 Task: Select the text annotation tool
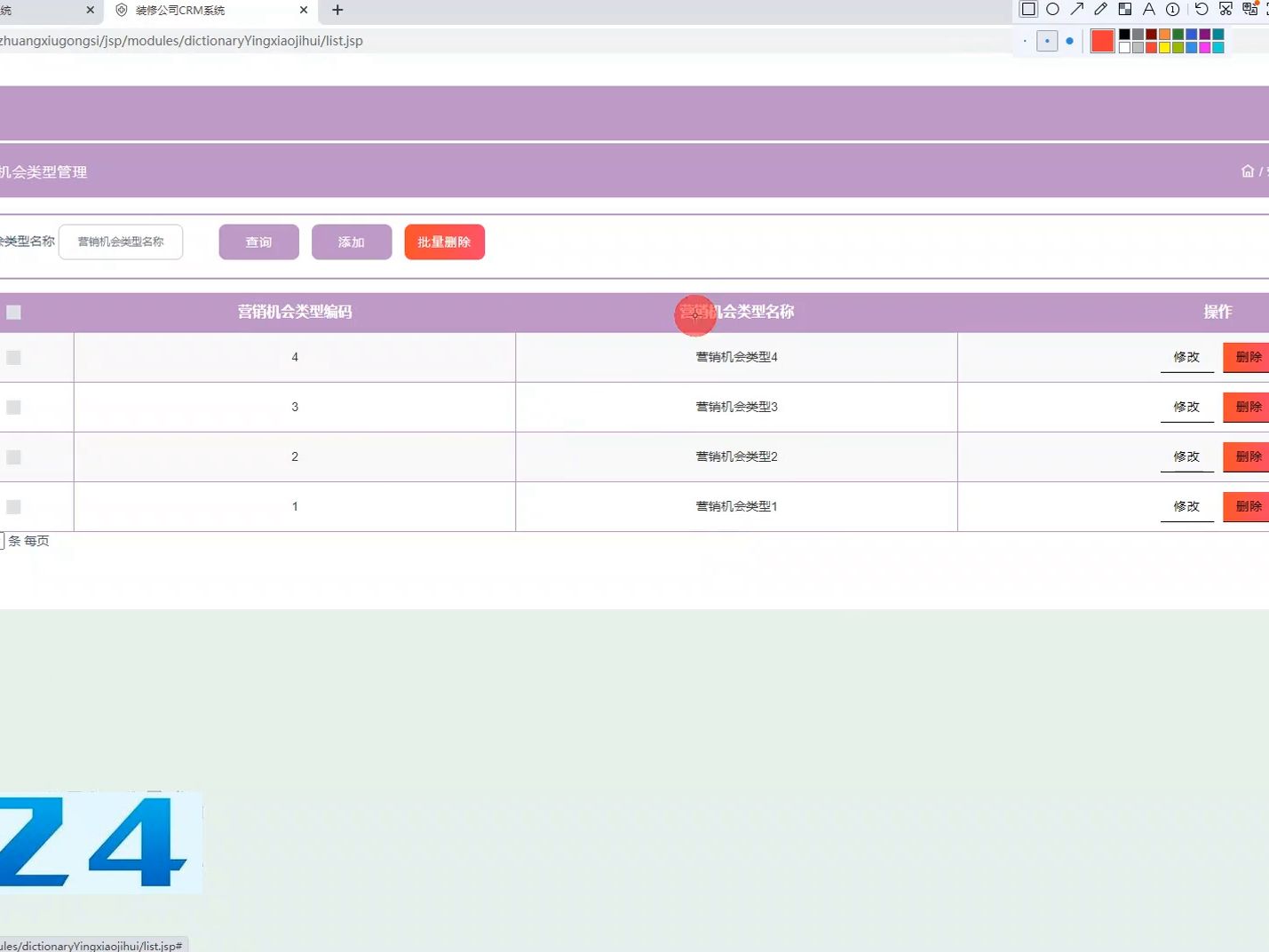(x=1149, y=9)
